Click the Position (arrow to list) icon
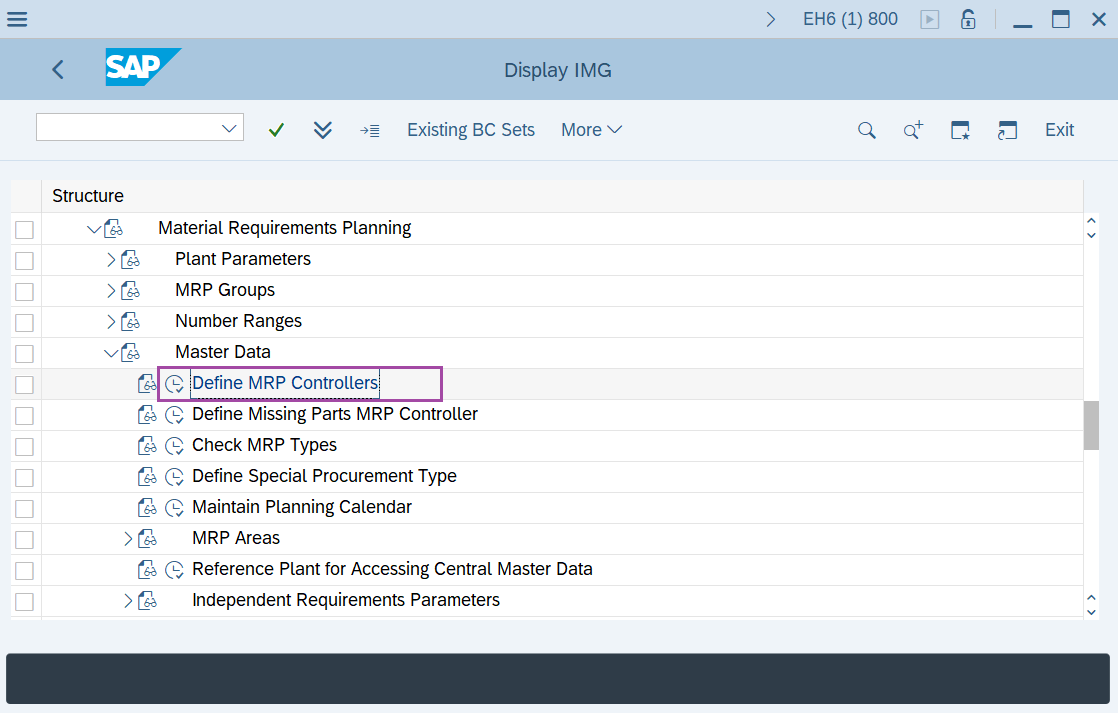Image resolution: width=1118 pixels, height=713 pixels. pos(370,129)
